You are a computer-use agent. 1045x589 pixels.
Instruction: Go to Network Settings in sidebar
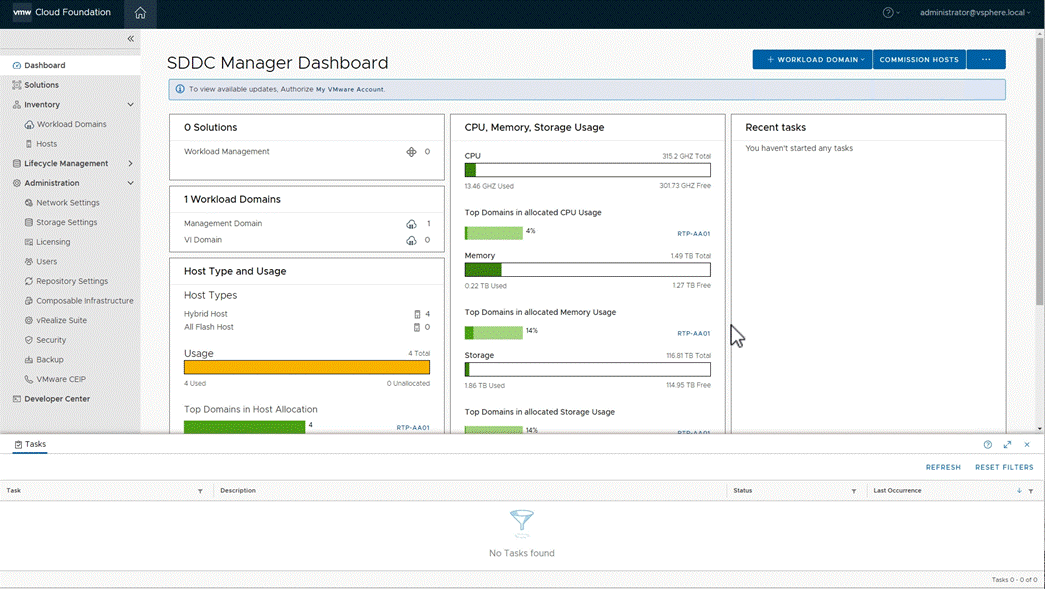pyautogui.click(x=68, y=203)
